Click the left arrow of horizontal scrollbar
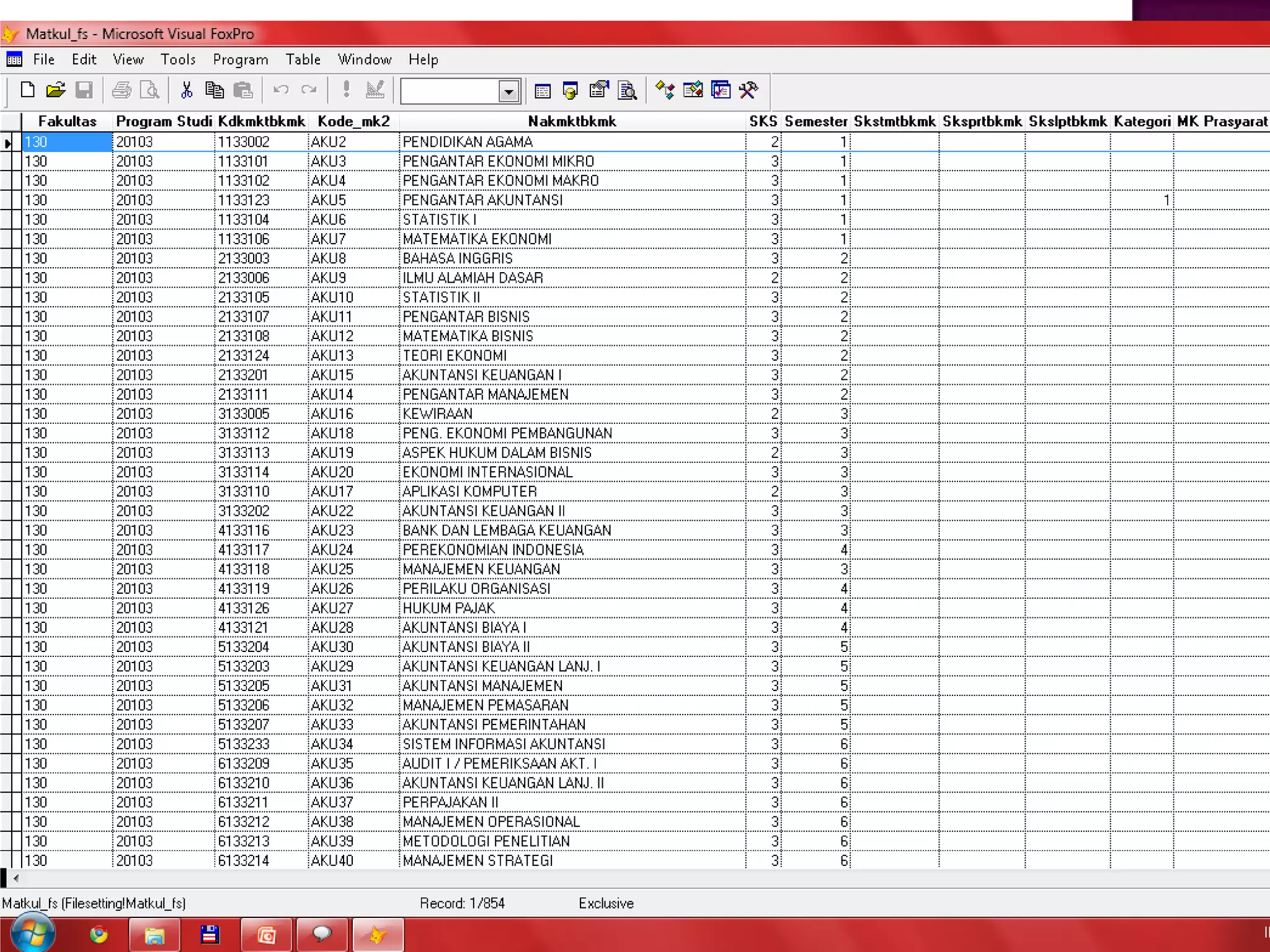The height and width of the screenshot is (952, 1270). click(16, 878)
